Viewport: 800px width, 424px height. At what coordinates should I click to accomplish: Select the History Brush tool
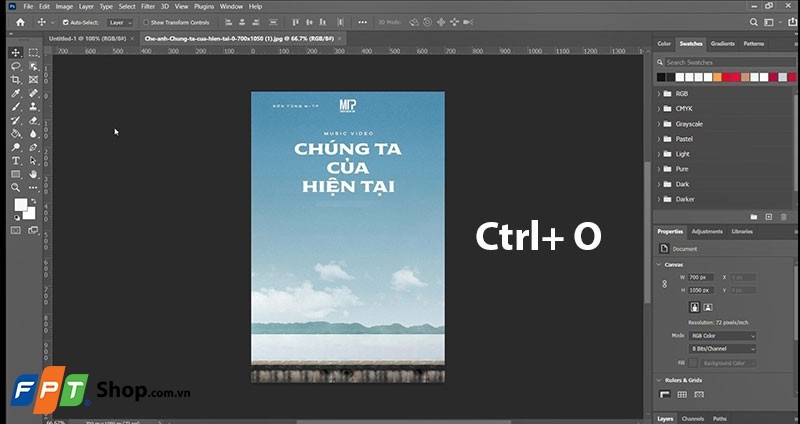[16, 120]
